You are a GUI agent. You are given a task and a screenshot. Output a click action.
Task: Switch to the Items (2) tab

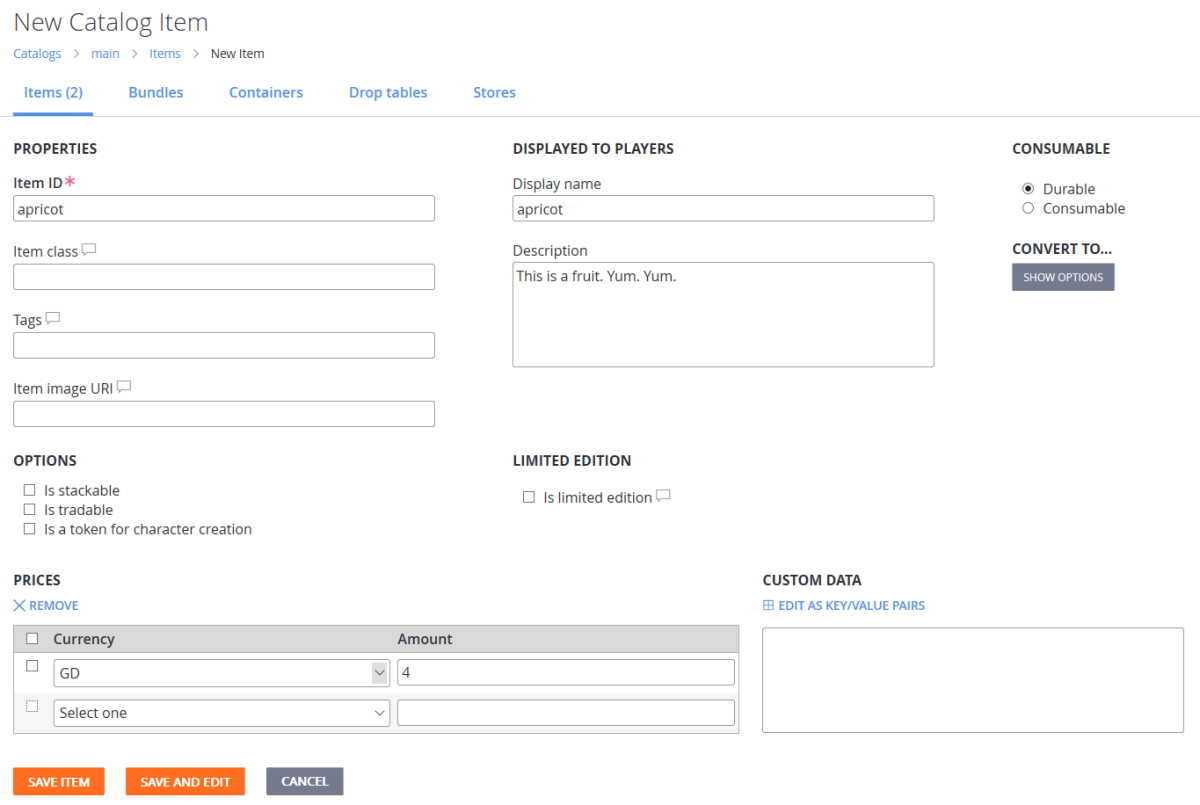point(53,92)
